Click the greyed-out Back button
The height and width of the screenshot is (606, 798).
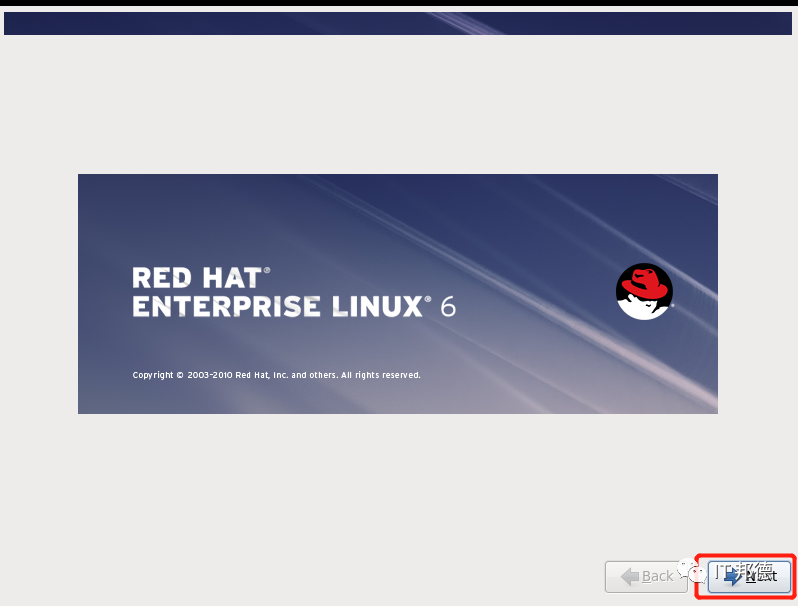[x=646, y=576]
